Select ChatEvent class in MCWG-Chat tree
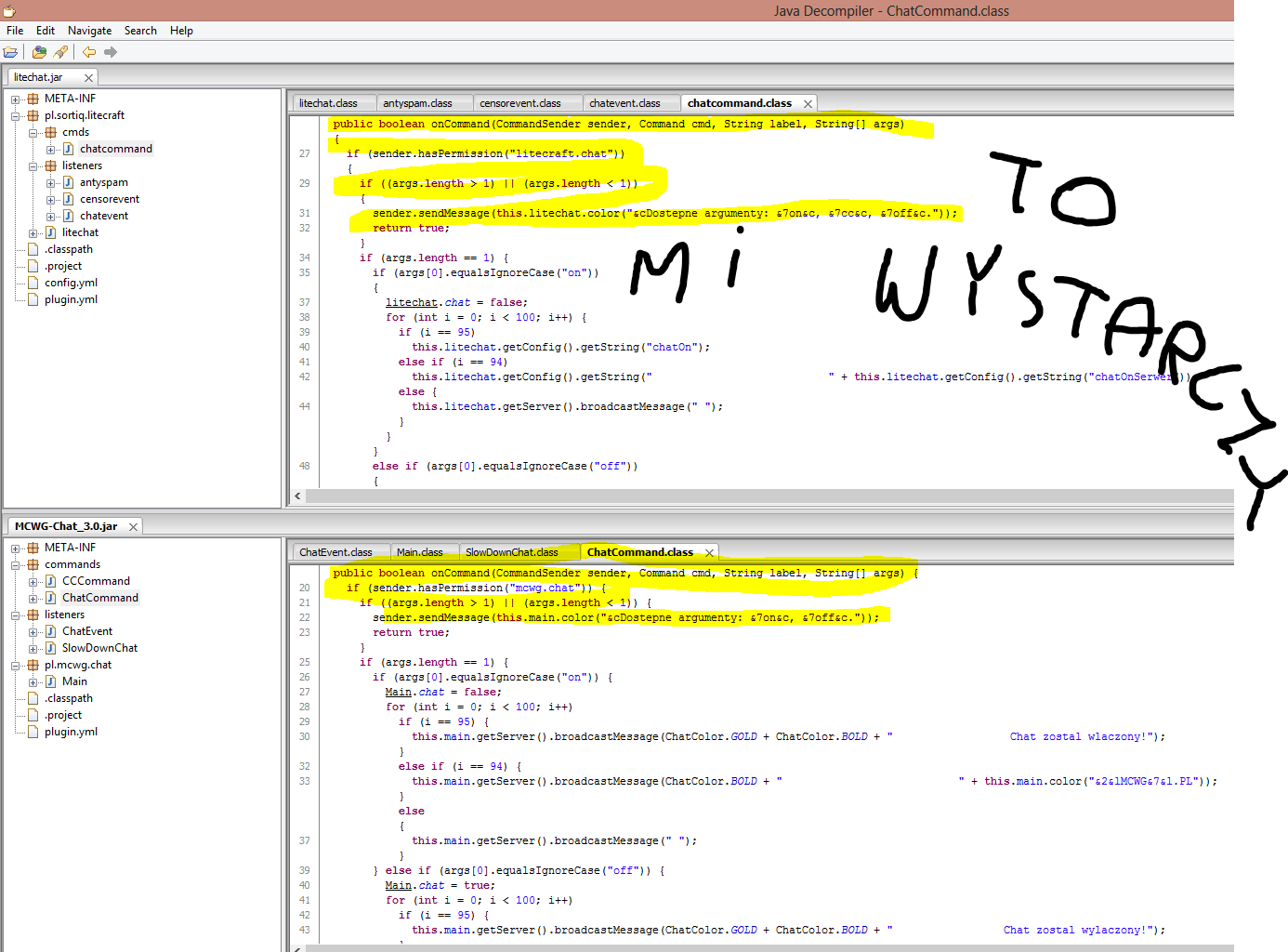The width and height of the screenshot is (1288, 952). coord(87,631)
